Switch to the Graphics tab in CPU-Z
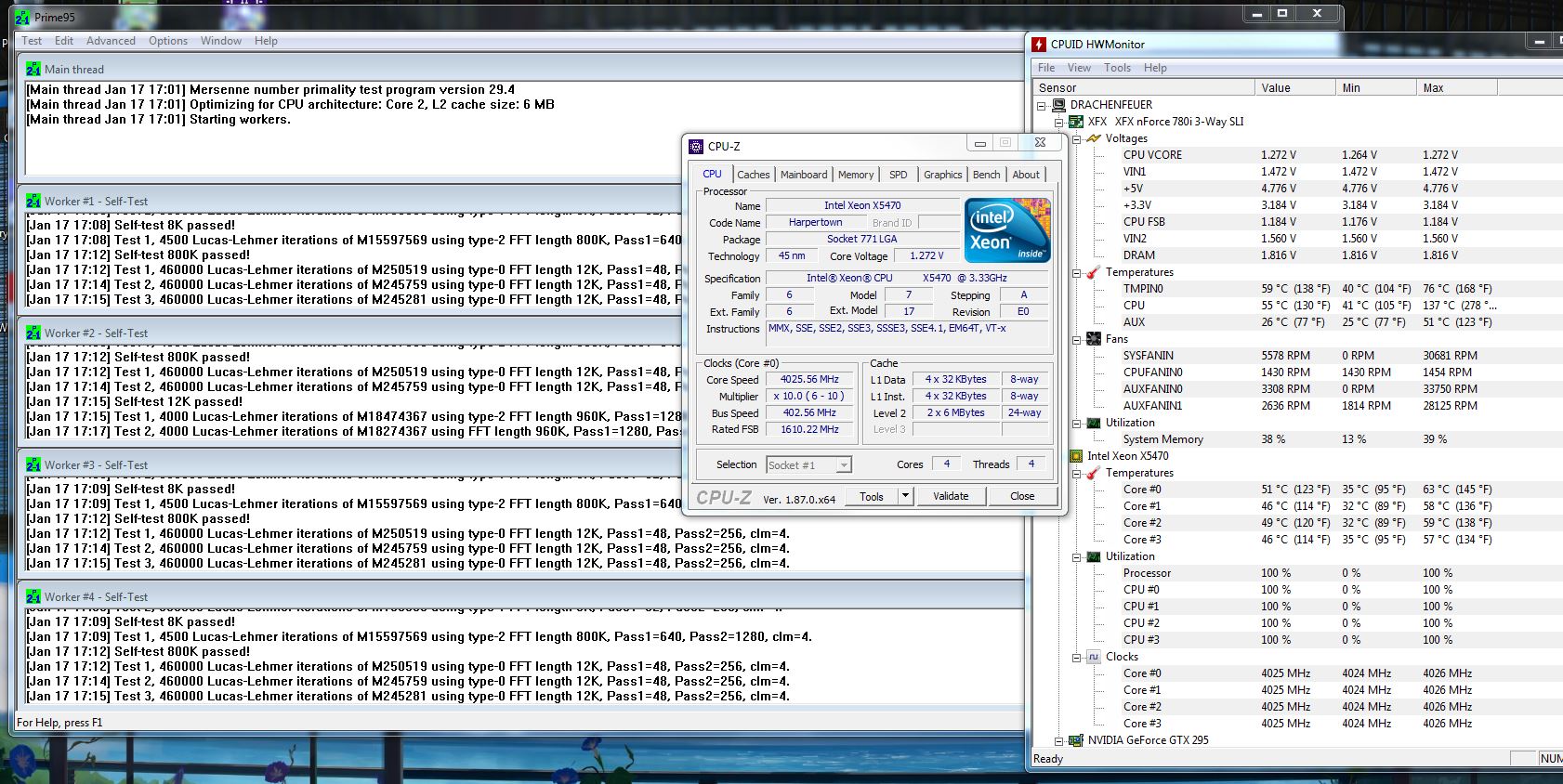 [942, 175]
